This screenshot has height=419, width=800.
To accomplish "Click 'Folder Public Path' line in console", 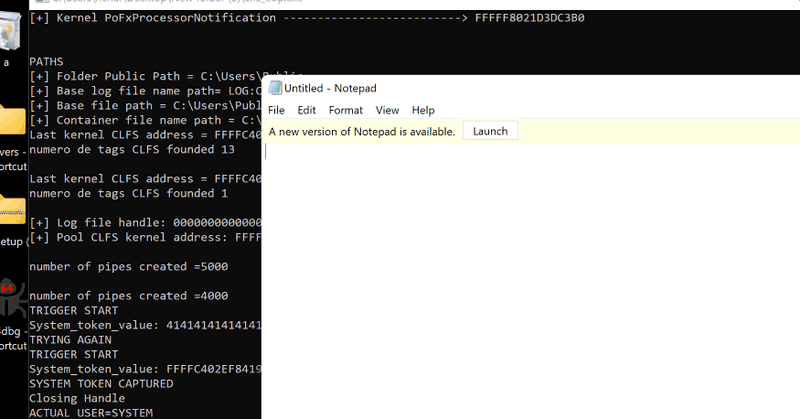I will point(145,77).
